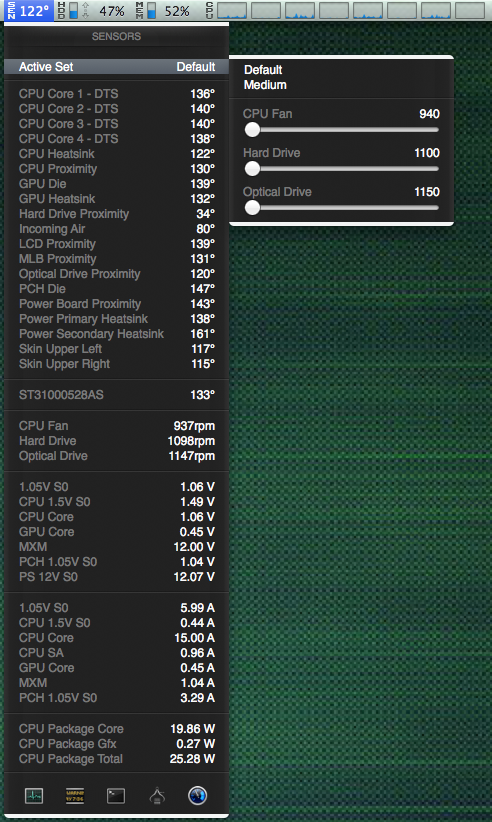Select the Skin Upper Left row
The height and width of the screenshot is (822, 492).
point(116,349)
